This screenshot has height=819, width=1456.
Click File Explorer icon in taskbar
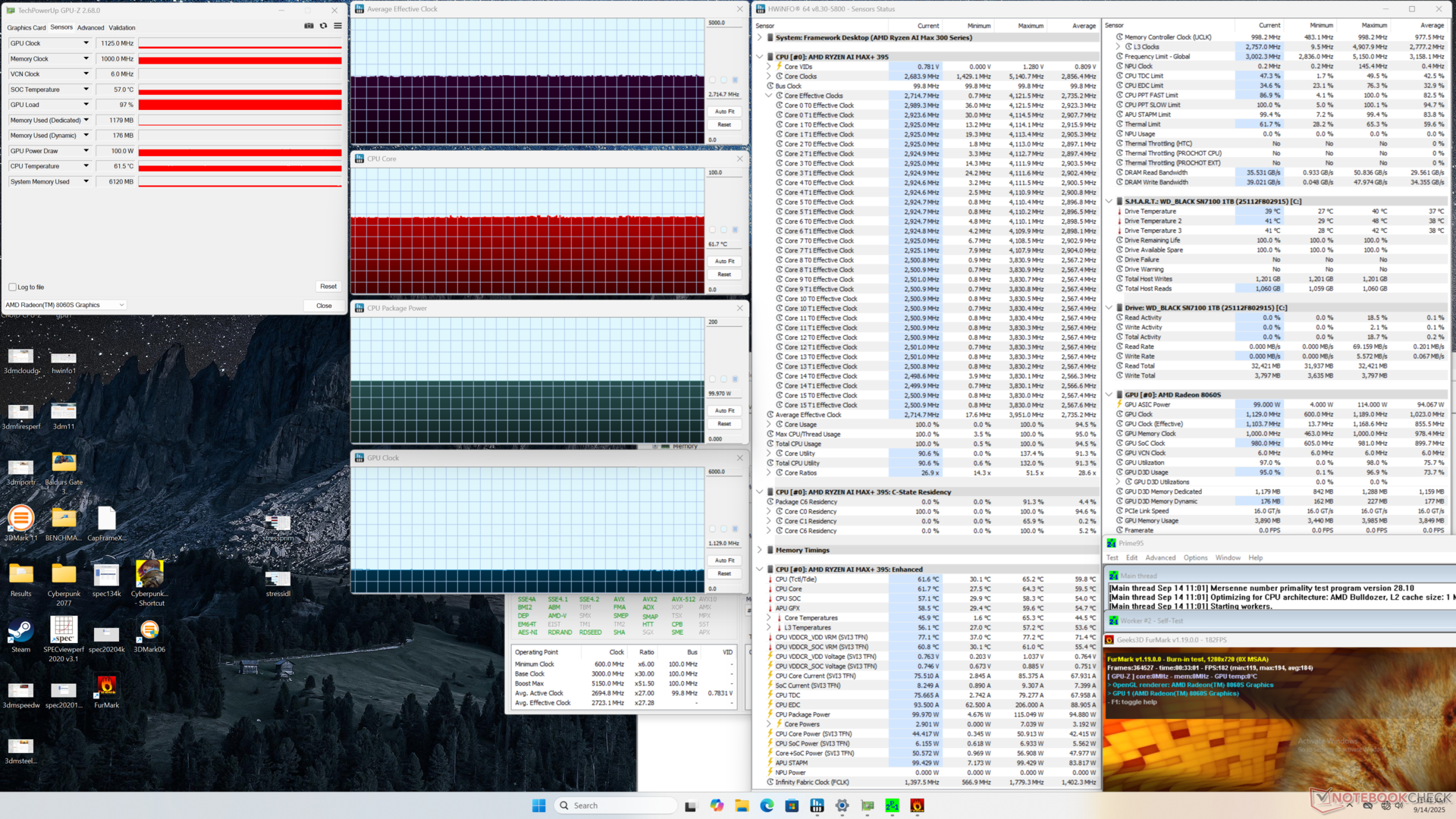tap(742, 805)
